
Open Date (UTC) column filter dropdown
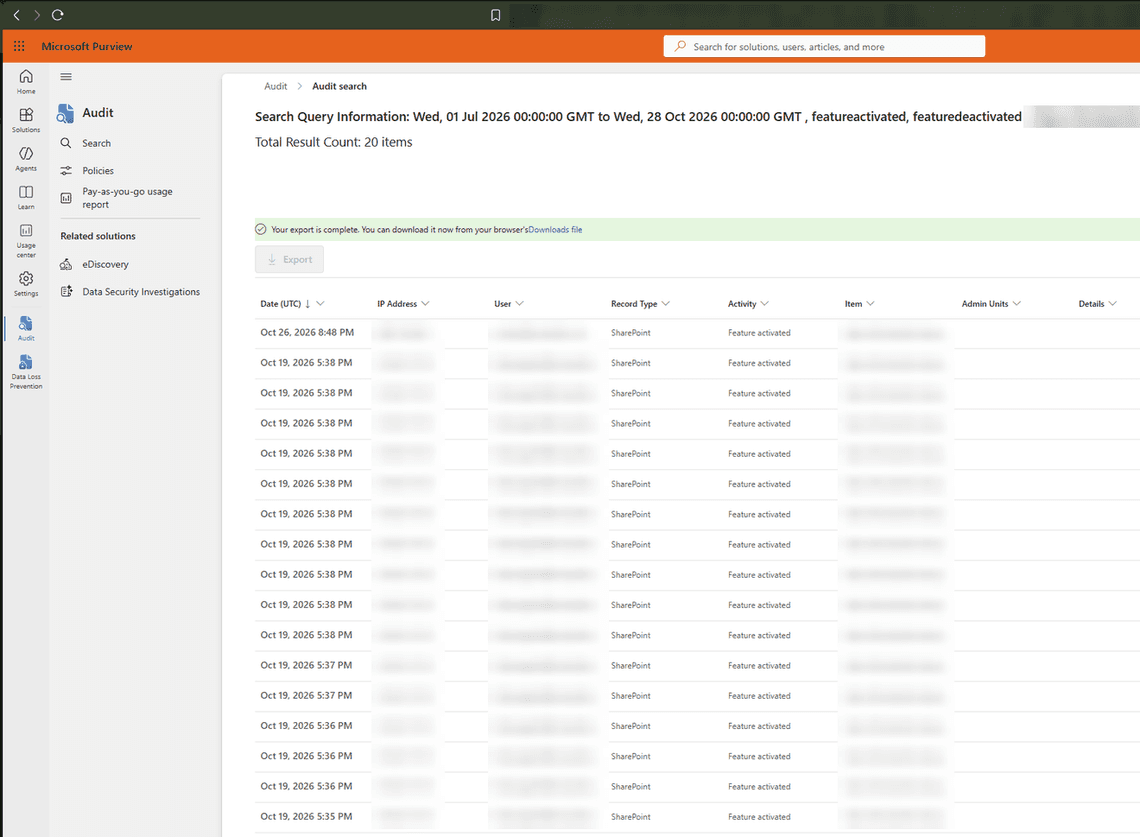pos(320,304)
